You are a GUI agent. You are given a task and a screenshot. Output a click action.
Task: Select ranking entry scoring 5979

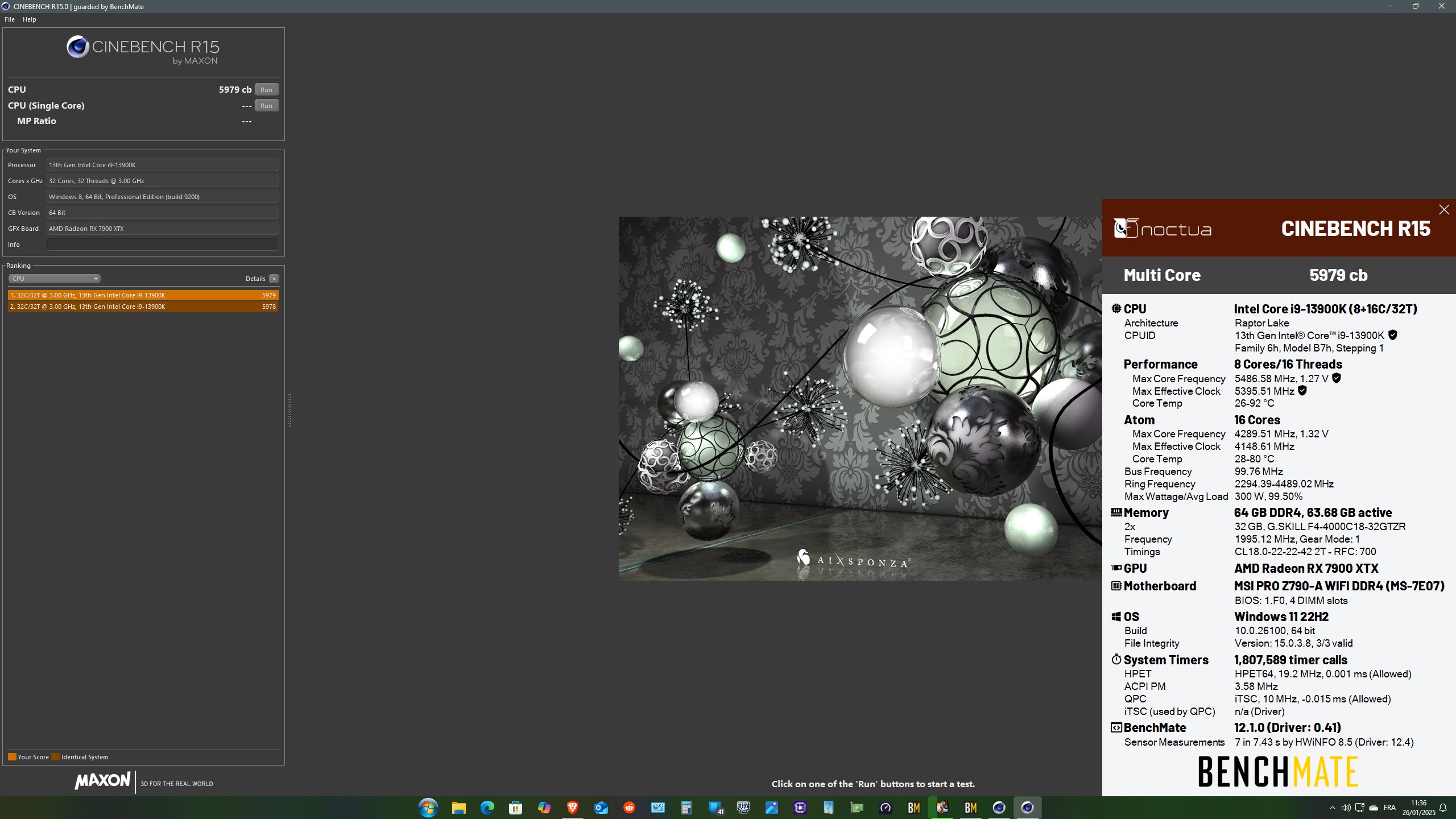point(143,295)
